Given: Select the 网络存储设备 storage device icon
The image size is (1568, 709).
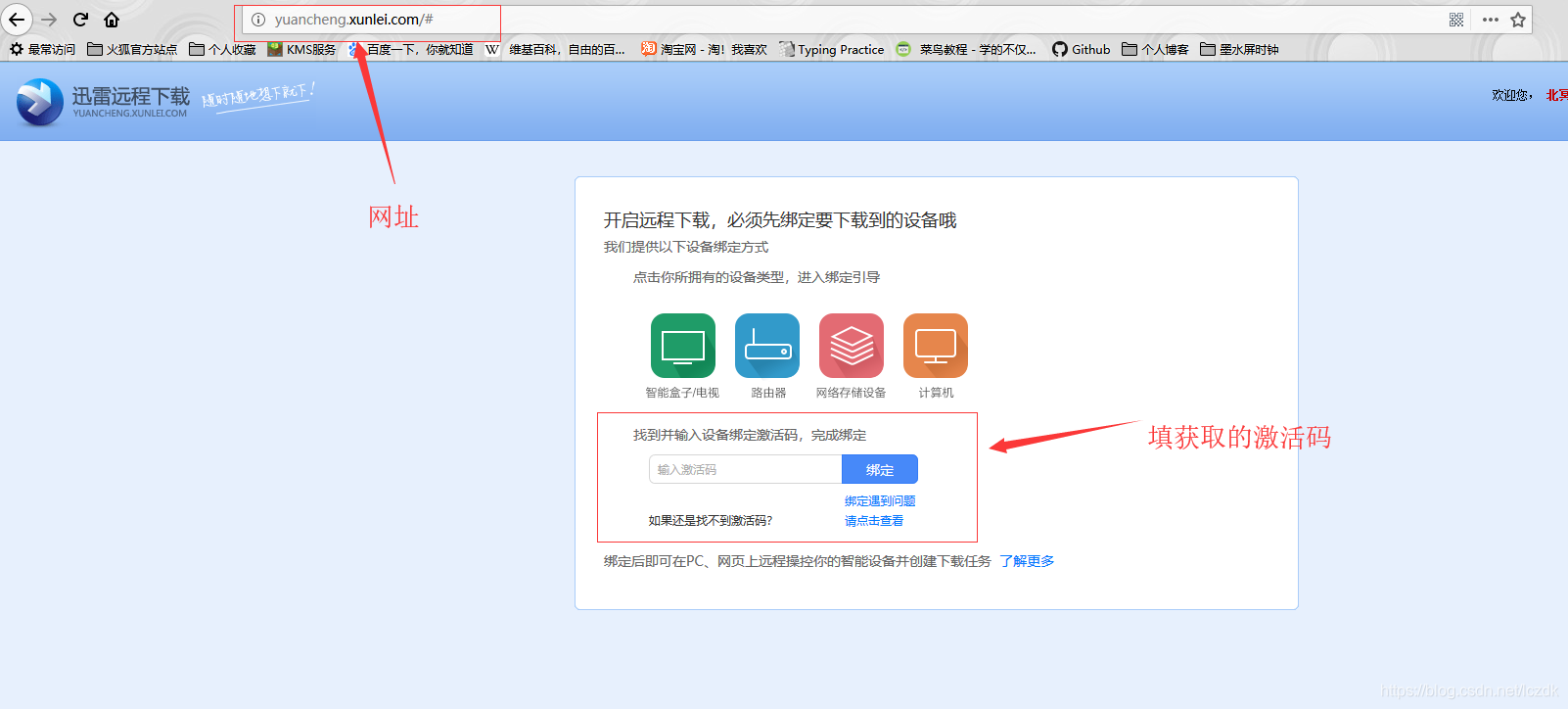Looking at the screenshot, I should click(852, 346).
